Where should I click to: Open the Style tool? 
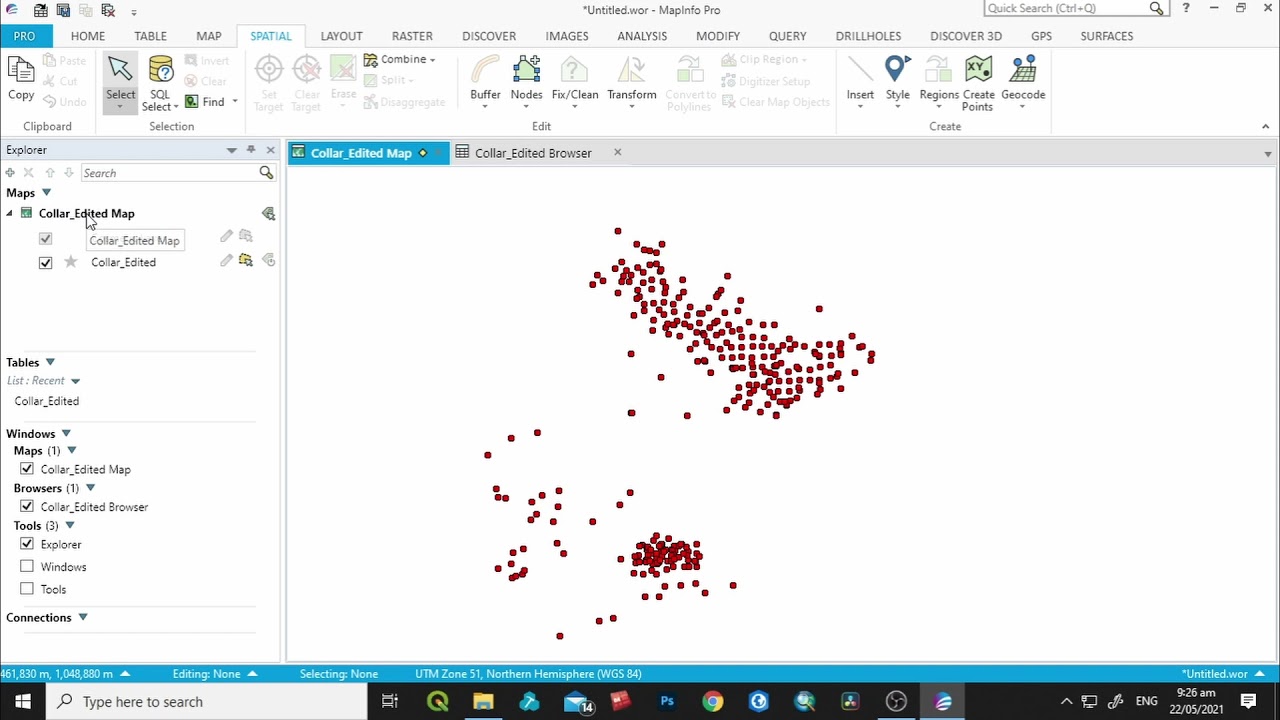pos(897,82)
